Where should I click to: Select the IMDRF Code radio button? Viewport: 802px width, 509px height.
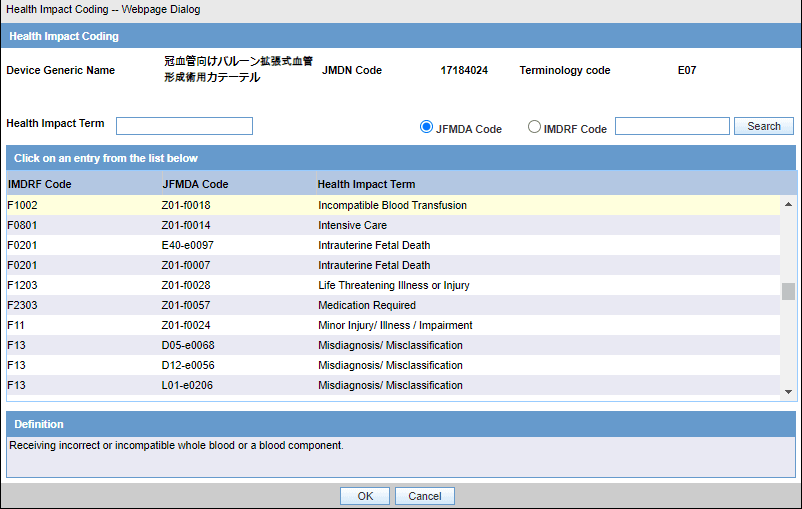534,126
